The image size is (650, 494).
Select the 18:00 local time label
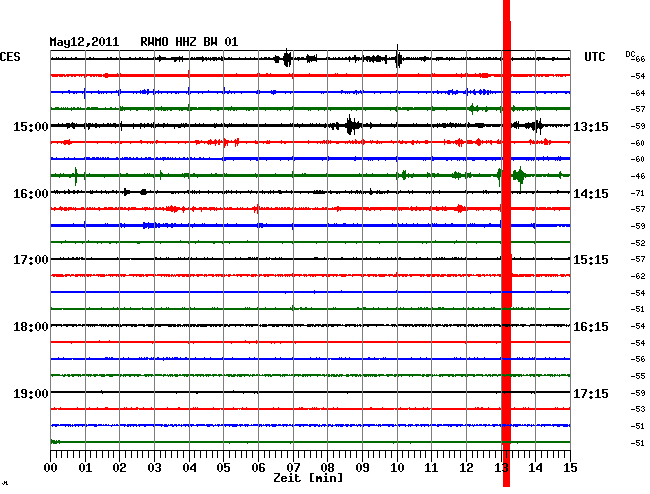point(31,327)
